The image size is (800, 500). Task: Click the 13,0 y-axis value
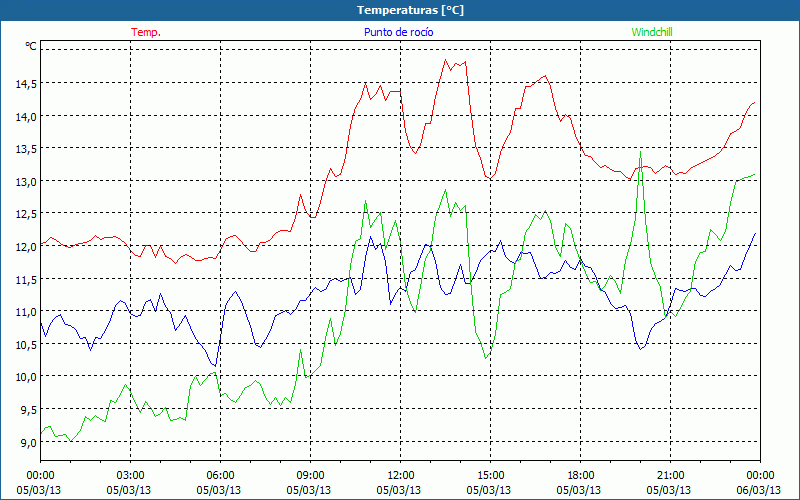pyautogui.click(x=26, y=182)
